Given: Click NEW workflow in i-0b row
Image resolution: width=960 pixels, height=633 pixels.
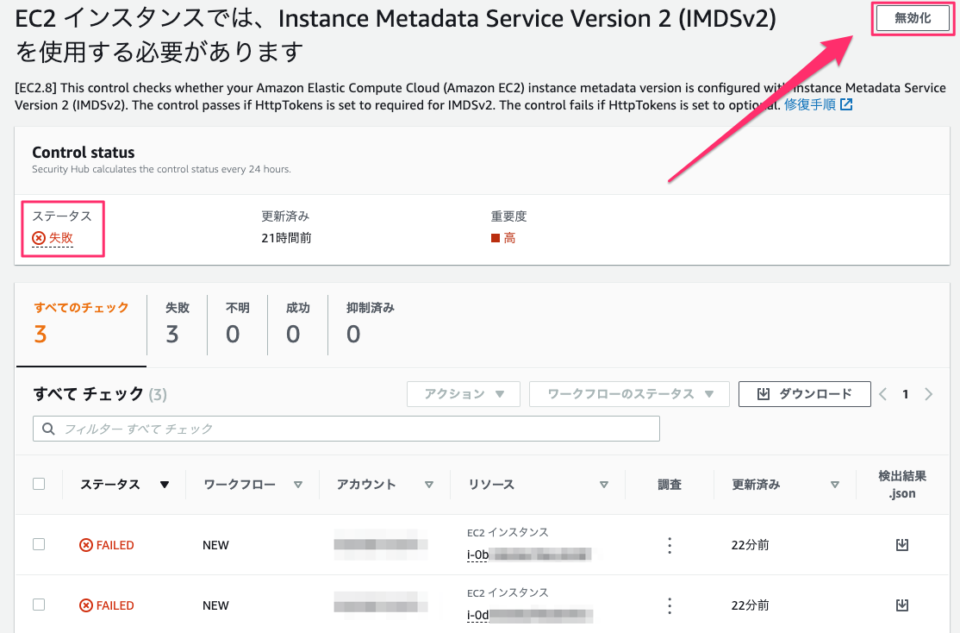Looking at the screenshot, I should click(x=216, y=545).
